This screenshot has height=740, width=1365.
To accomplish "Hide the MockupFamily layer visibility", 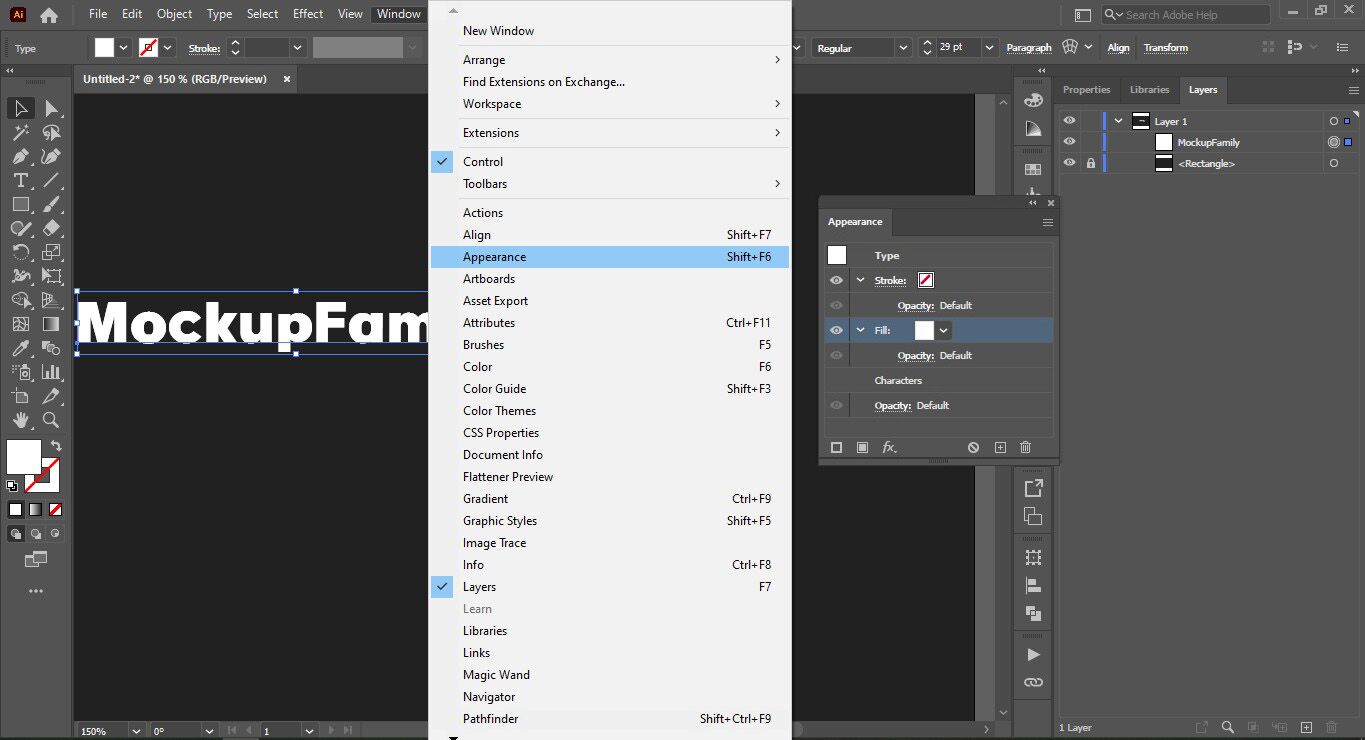I will 1070,142.
